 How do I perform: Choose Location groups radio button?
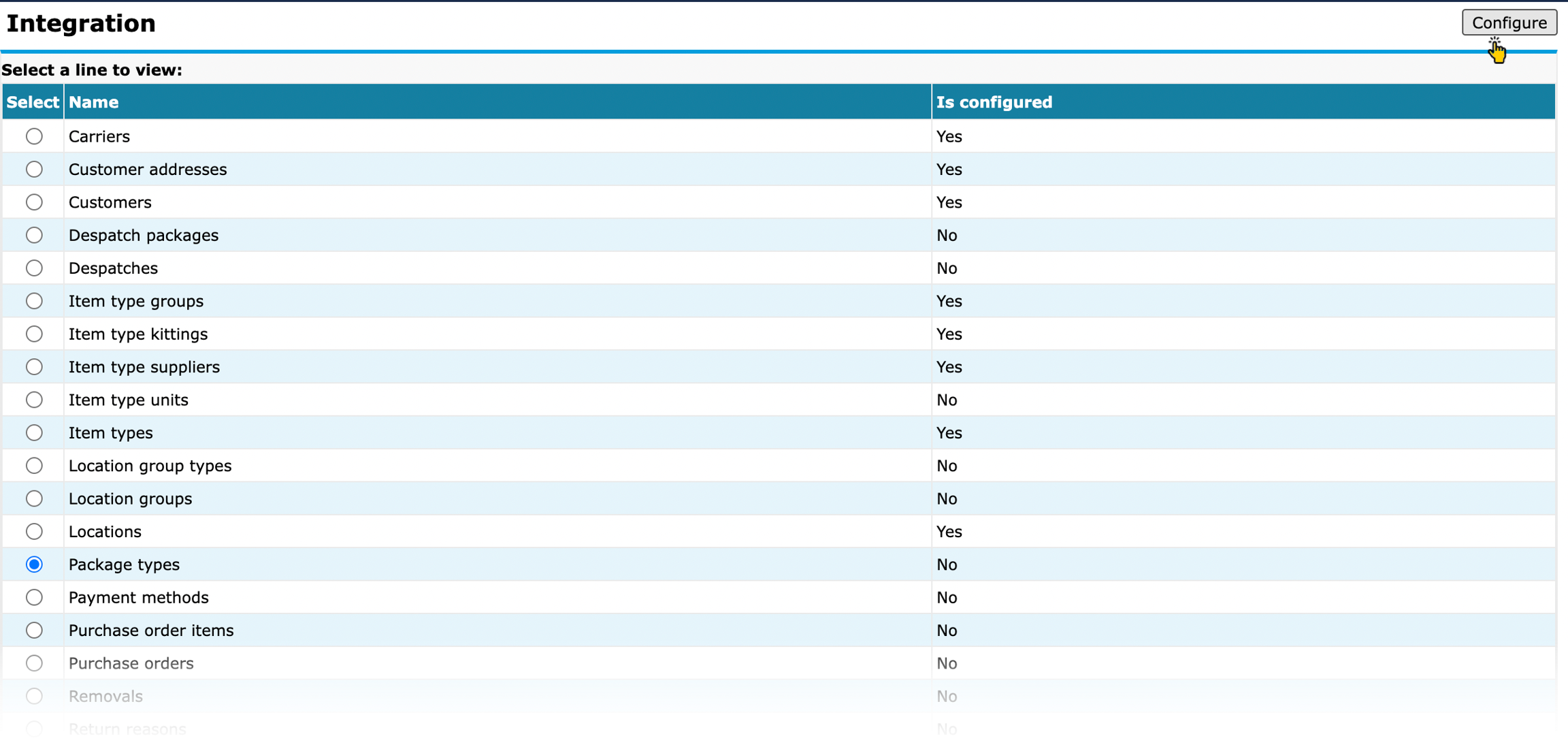click(34, 498)
